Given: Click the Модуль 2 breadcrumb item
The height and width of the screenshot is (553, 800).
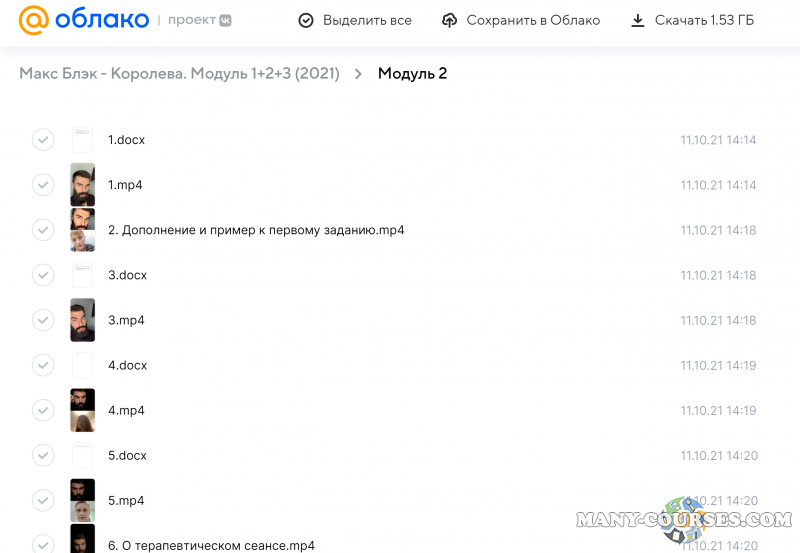Looking at the screenshot, I should click(412, 74).
